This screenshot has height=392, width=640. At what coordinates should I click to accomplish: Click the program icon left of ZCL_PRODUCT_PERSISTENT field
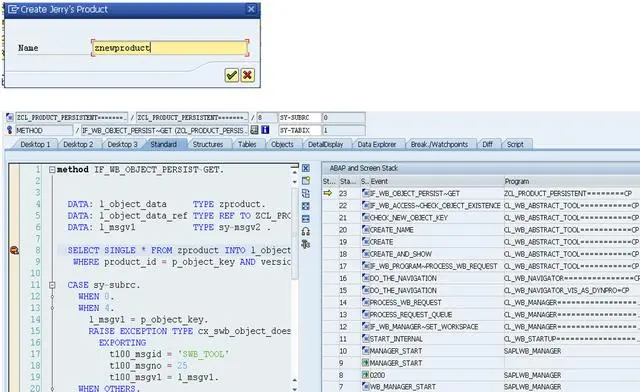[x=10, y=118]
